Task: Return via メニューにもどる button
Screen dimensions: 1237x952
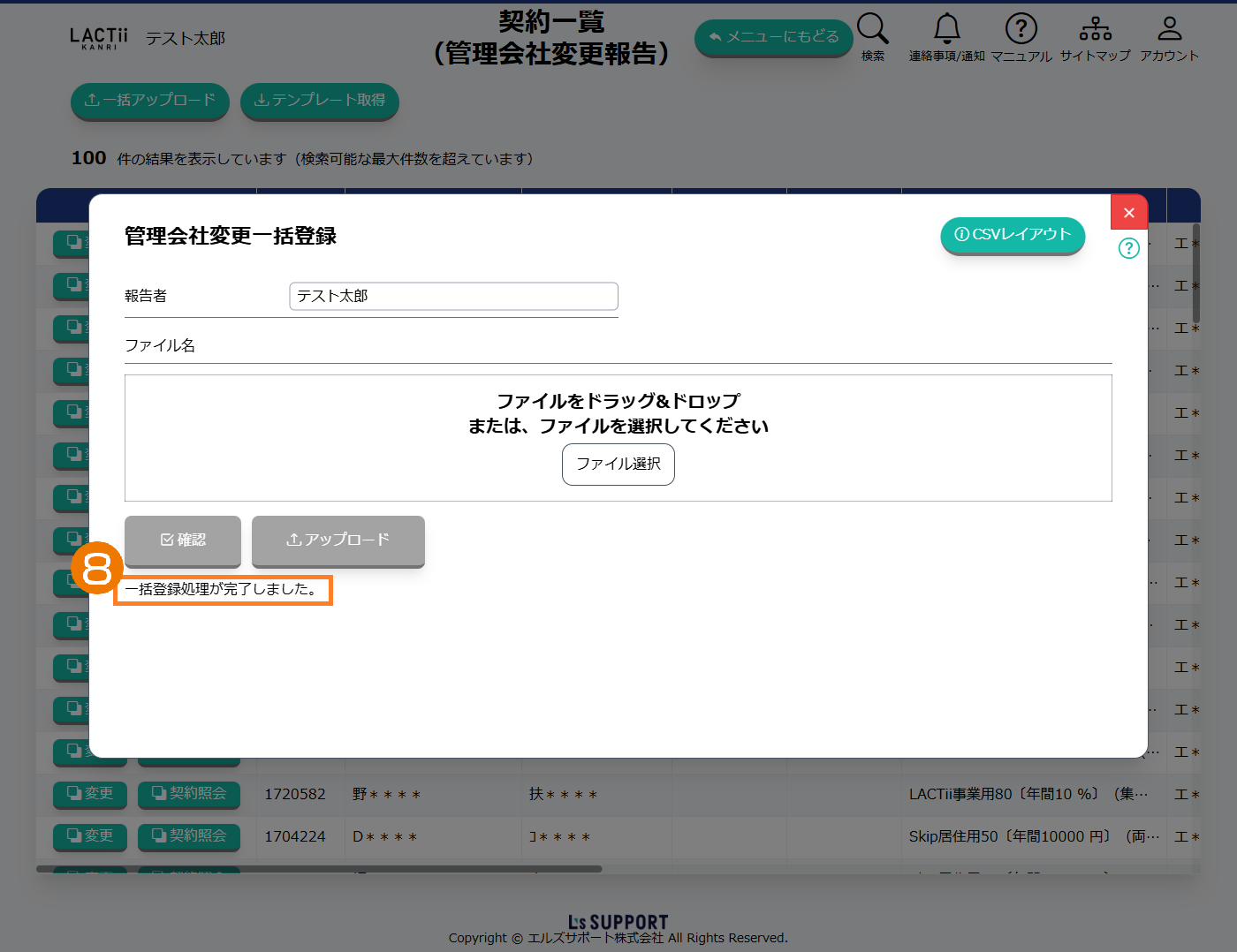Action: (x=773, y=37)
